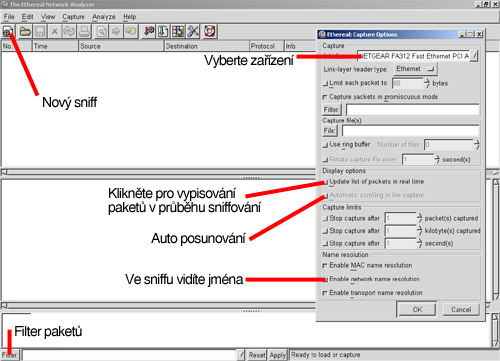Start a new capture from the toolbar

(x=8, y=31)
